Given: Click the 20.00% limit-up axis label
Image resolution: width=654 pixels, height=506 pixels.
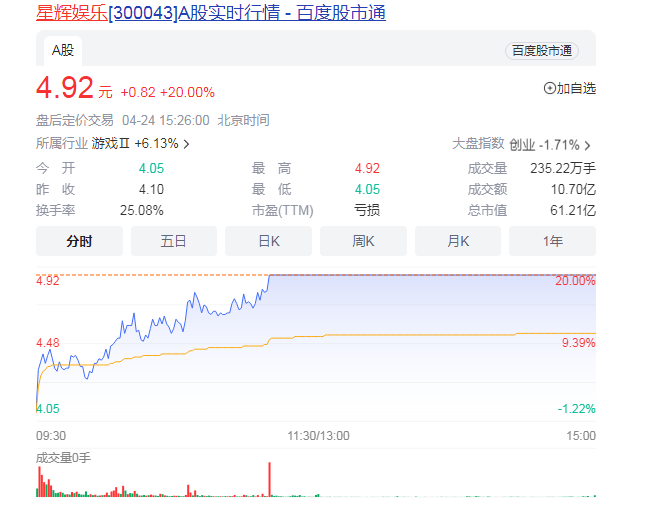Looking at the screenshot, I should [x=575, y=281].
